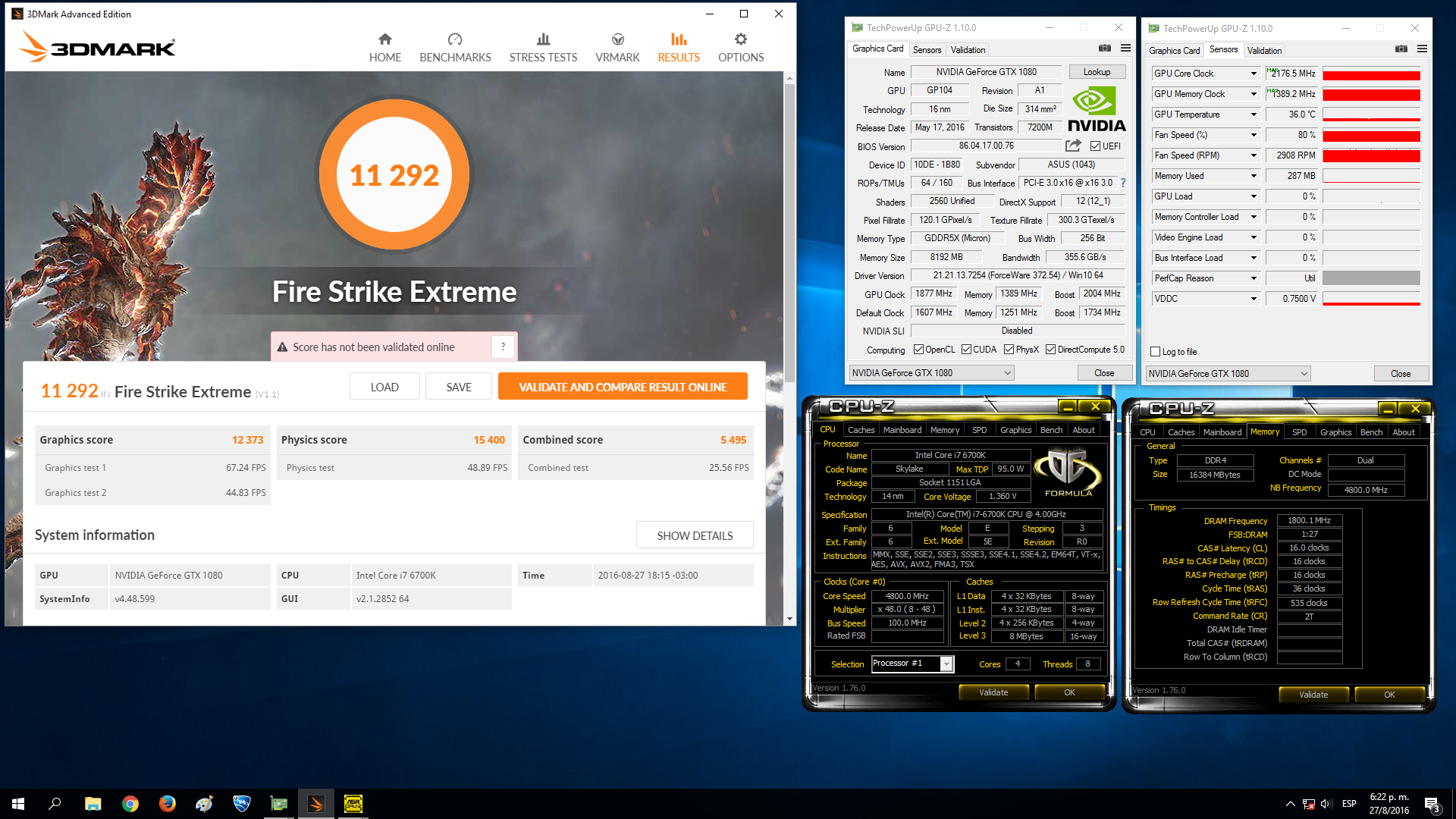Open Windows search from taskbar

click(x=55, y=804)
